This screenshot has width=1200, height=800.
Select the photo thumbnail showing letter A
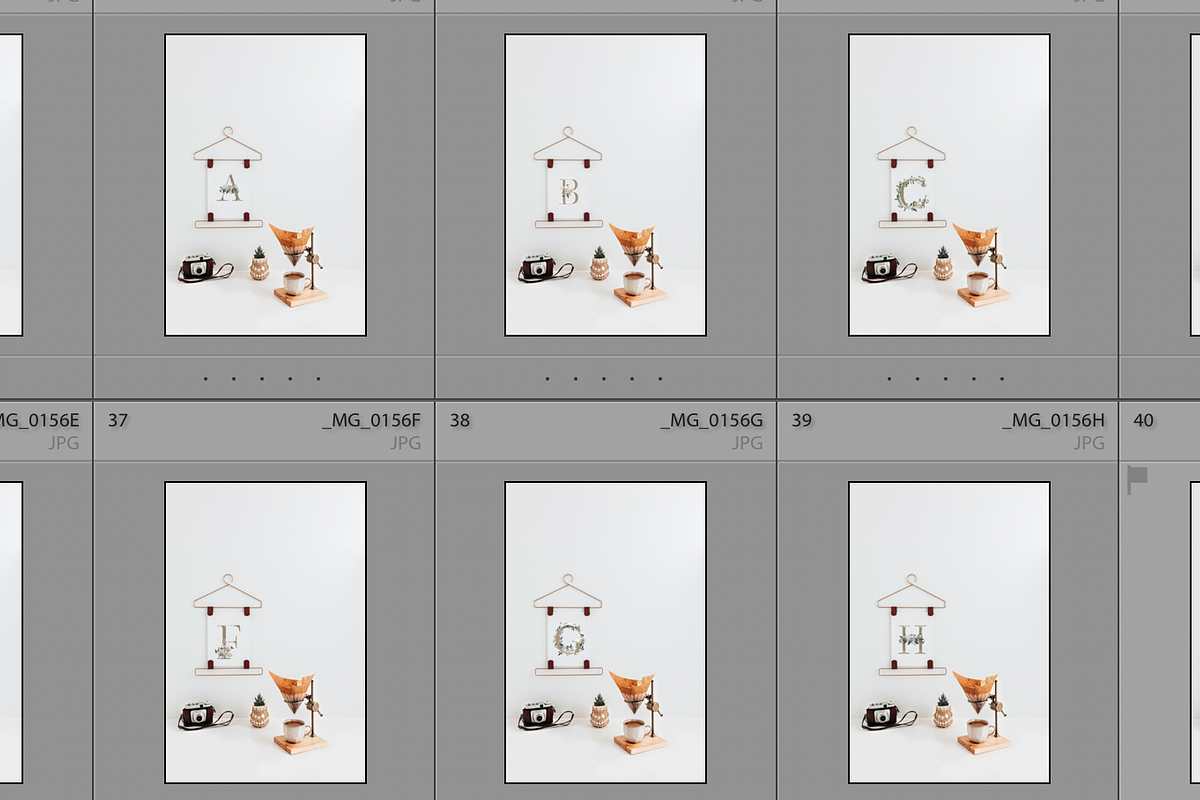[x=265, y=185]
